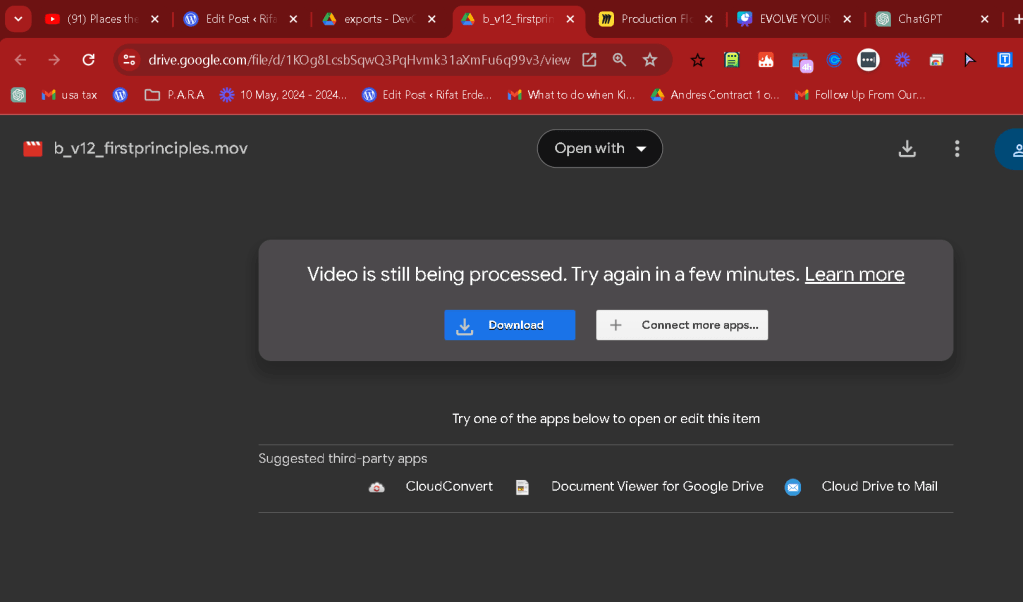The height and width of the screenshot is (602, 1023).
Task: Click the site information icon in address bar
Action: tap(129, 60)
